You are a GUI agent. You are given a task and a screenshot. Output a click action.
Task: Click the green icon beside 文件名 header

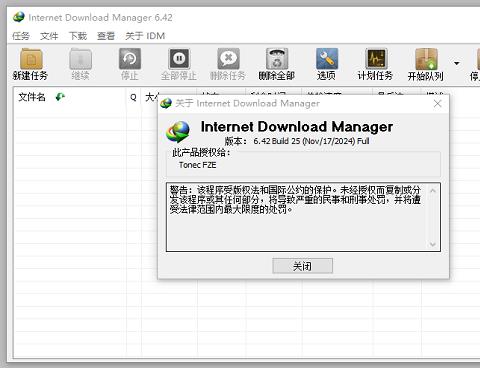tap(60, 97)
